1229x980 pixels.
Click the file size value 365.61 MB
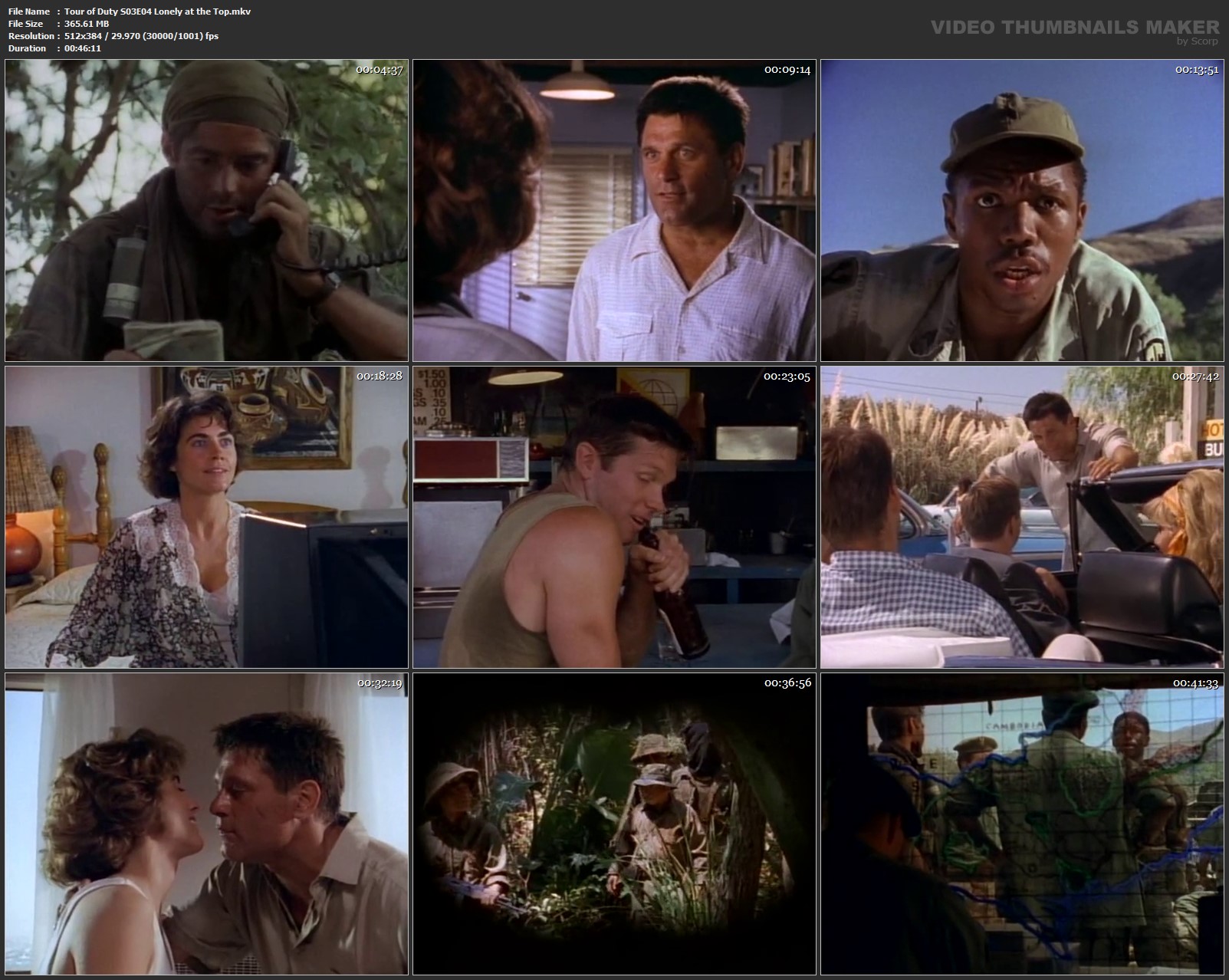[x=87, y=24]
